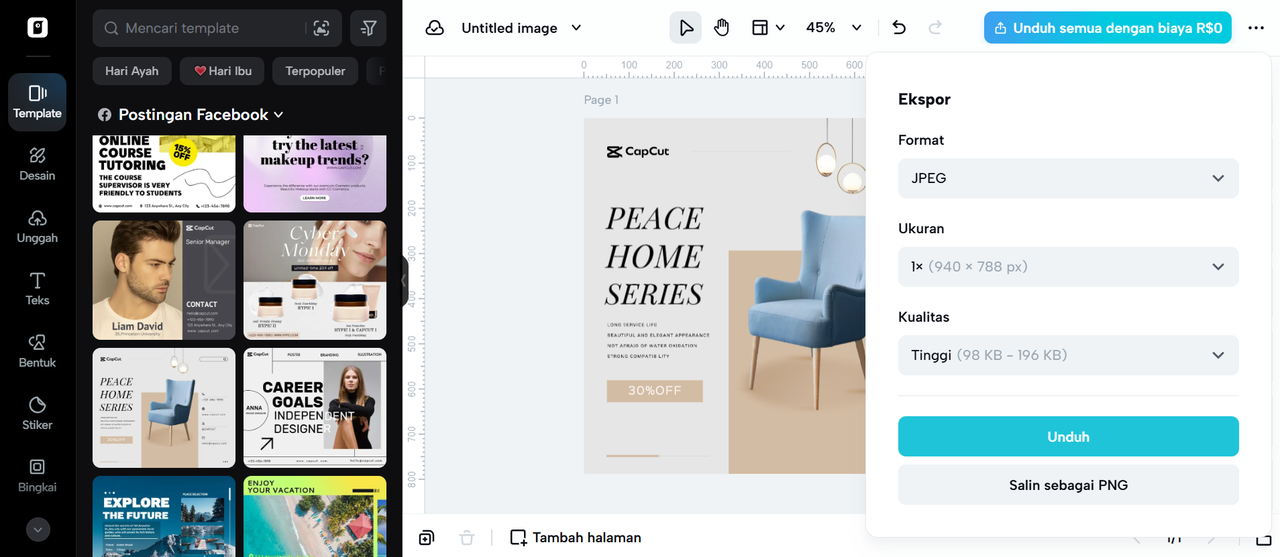Open the three-dot more options menu
The image size is (1280, 557).
click(x=1256, y=28)
